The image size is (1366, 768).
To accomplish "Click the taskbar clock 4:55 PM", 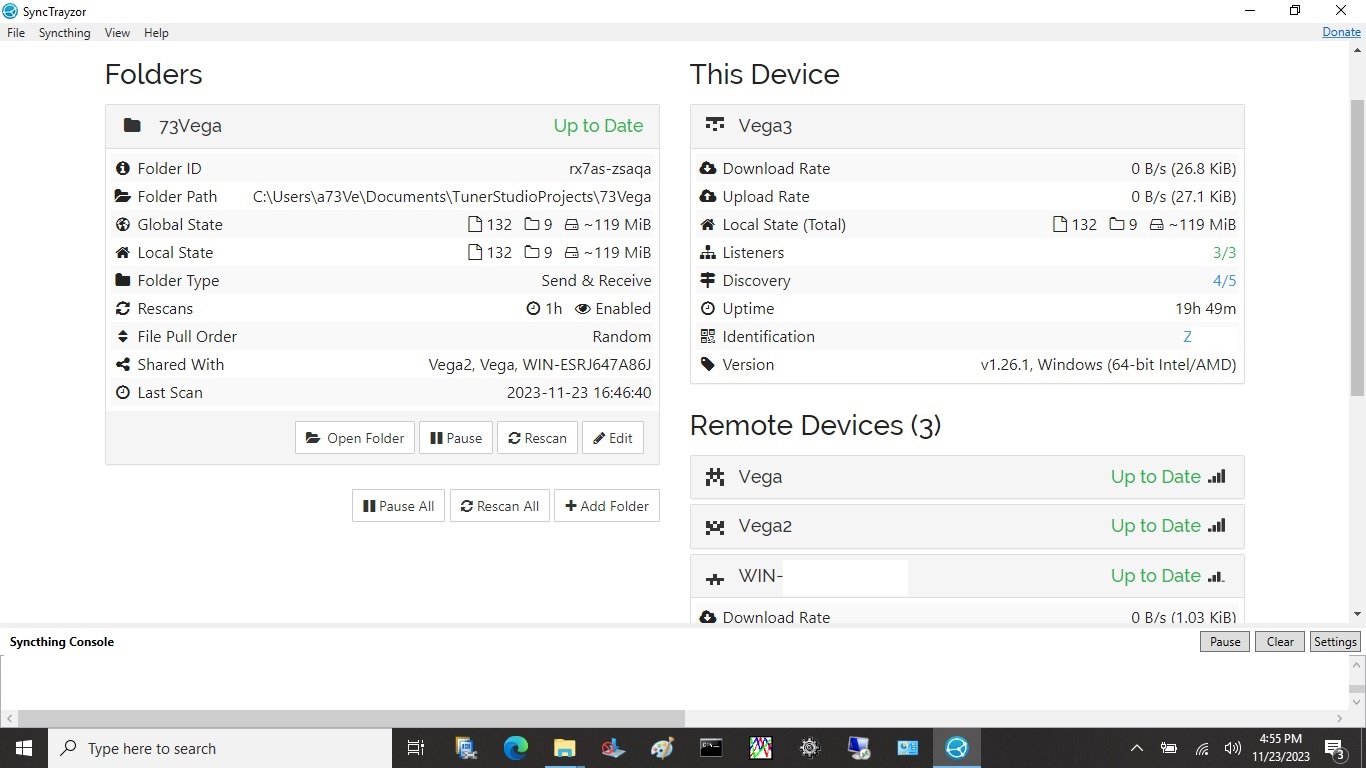I will (x=1280, y=748).
